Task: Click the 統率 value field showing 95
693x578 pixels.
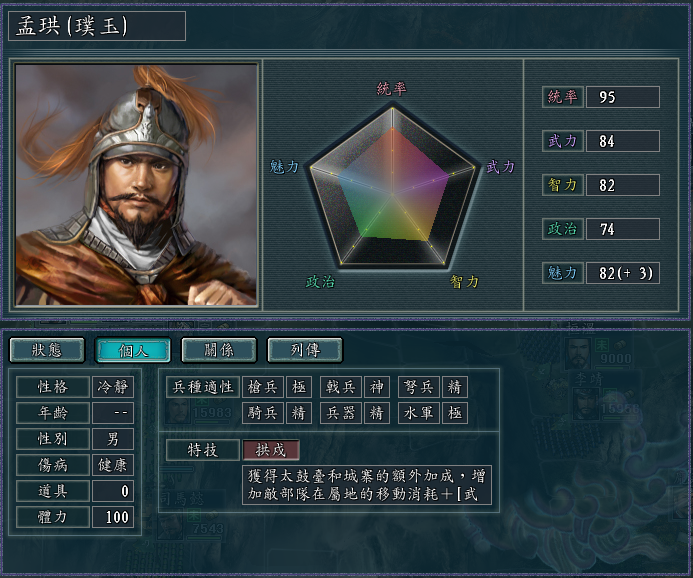Action: click(x=623, y=97)
